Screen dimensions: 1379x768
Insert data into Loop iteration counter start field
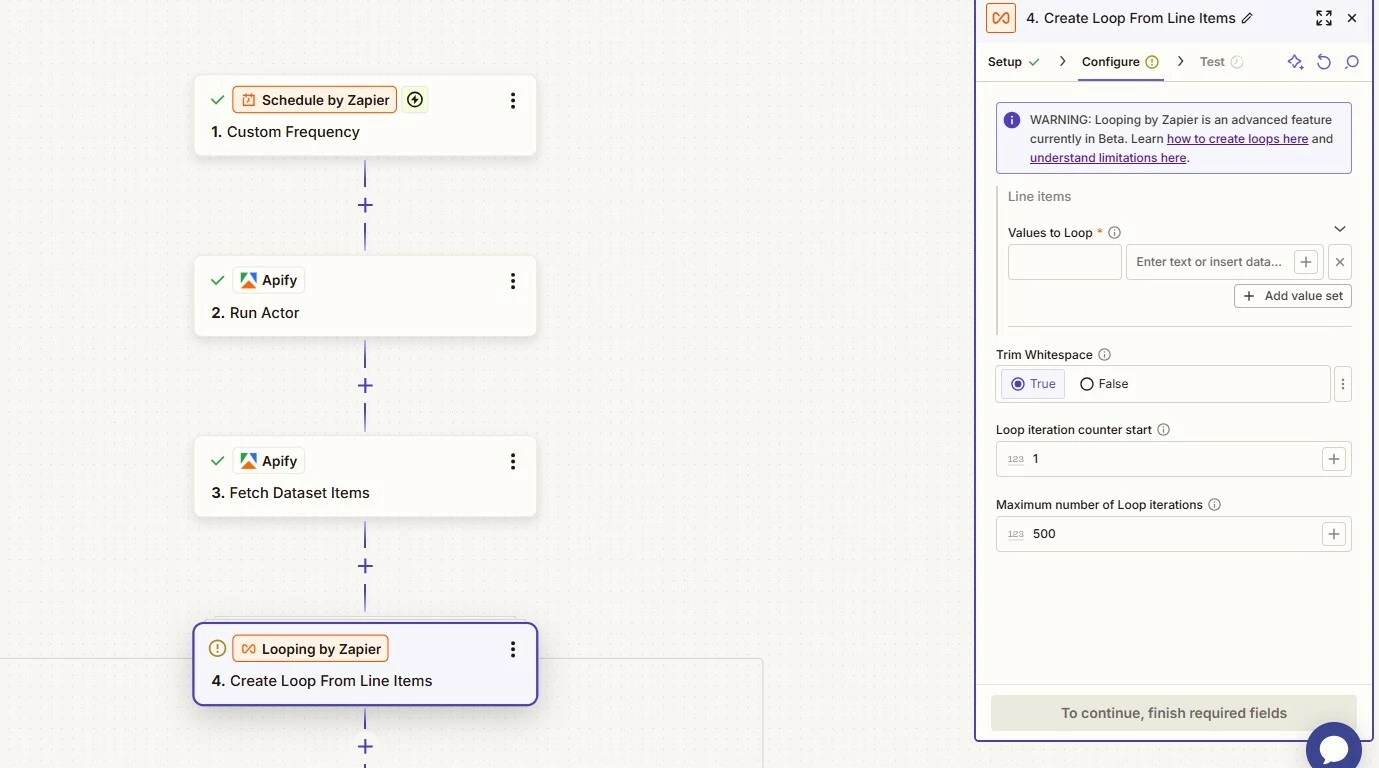point(1334,459)
